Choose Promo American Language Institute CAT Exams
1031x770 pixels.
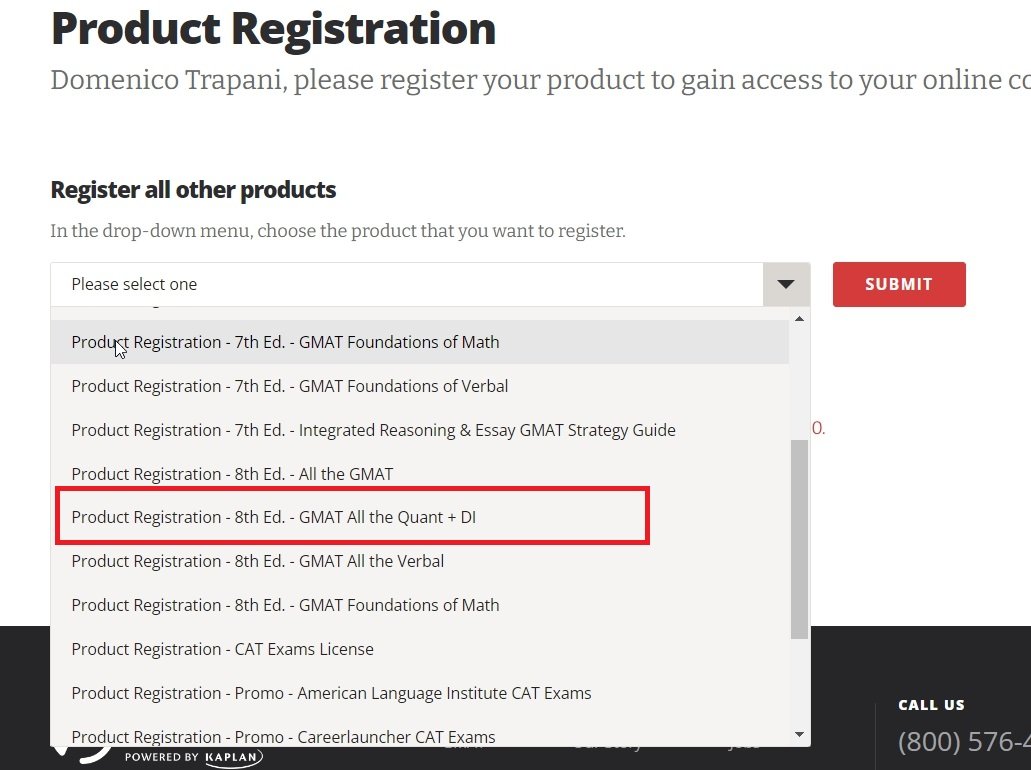click(331, 693)
